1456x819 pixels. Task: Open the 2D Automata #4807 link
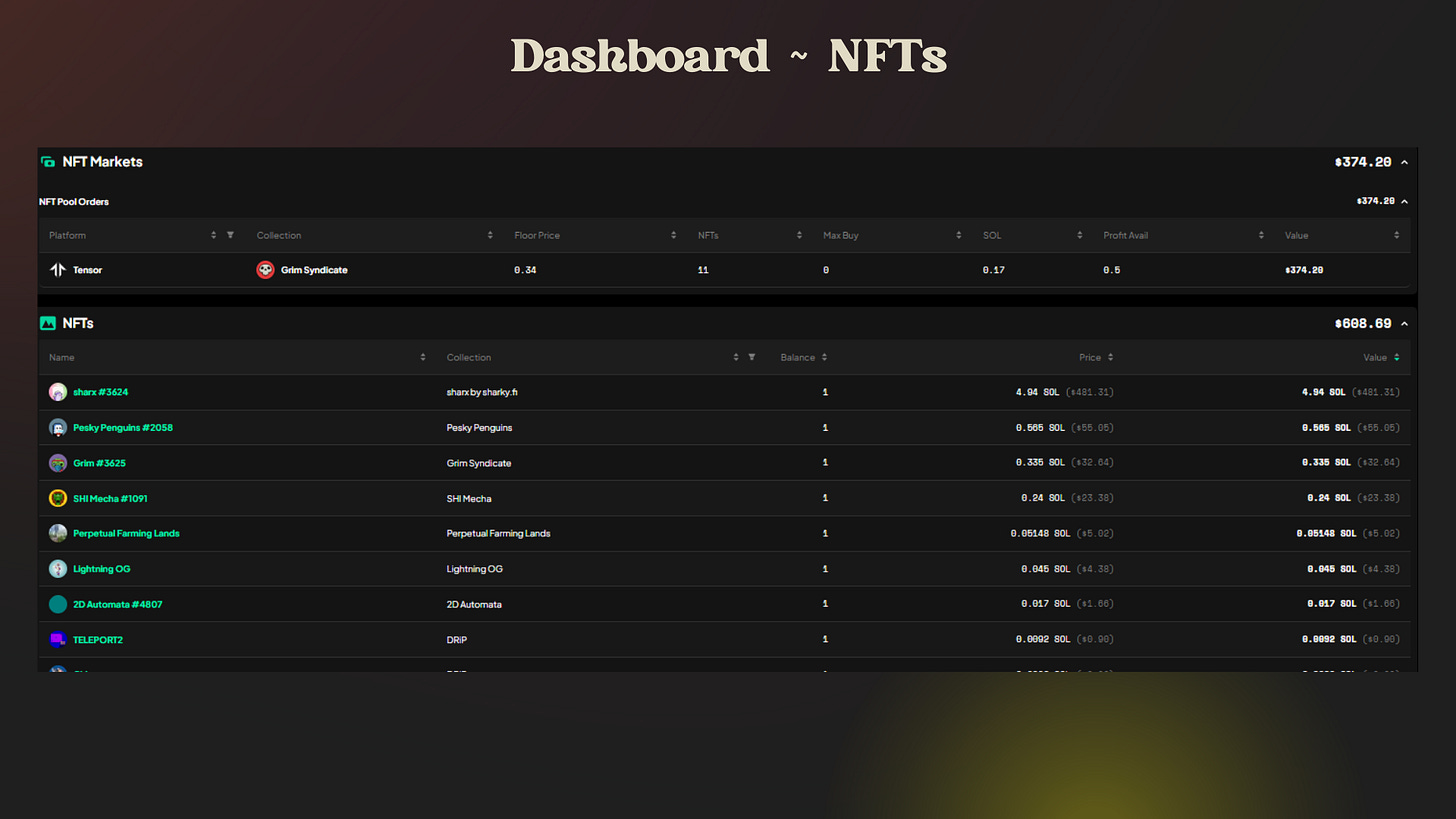click(x=118, y=604)
